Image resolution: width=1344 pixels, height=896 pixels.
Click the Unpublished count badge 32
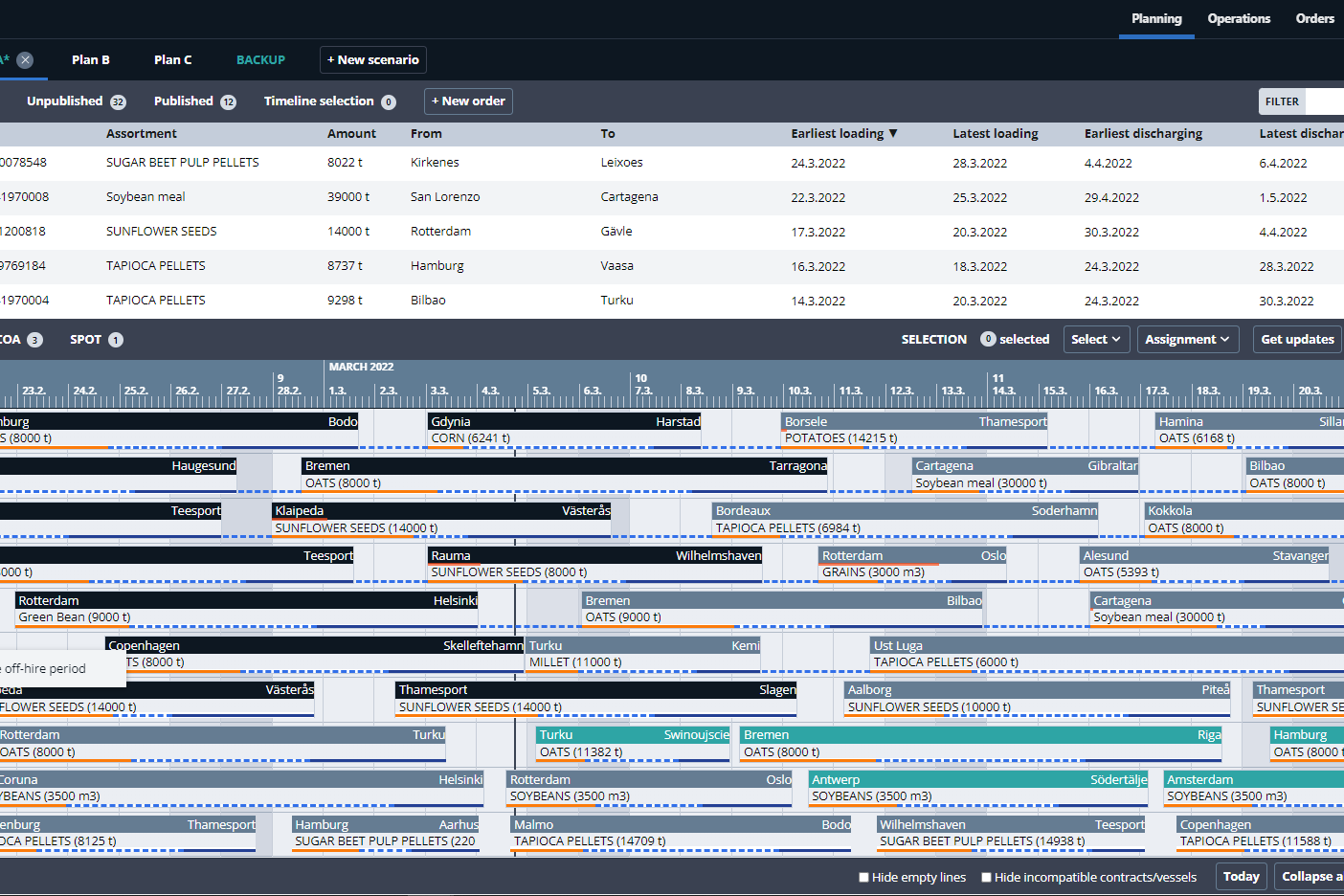[118, 102]
